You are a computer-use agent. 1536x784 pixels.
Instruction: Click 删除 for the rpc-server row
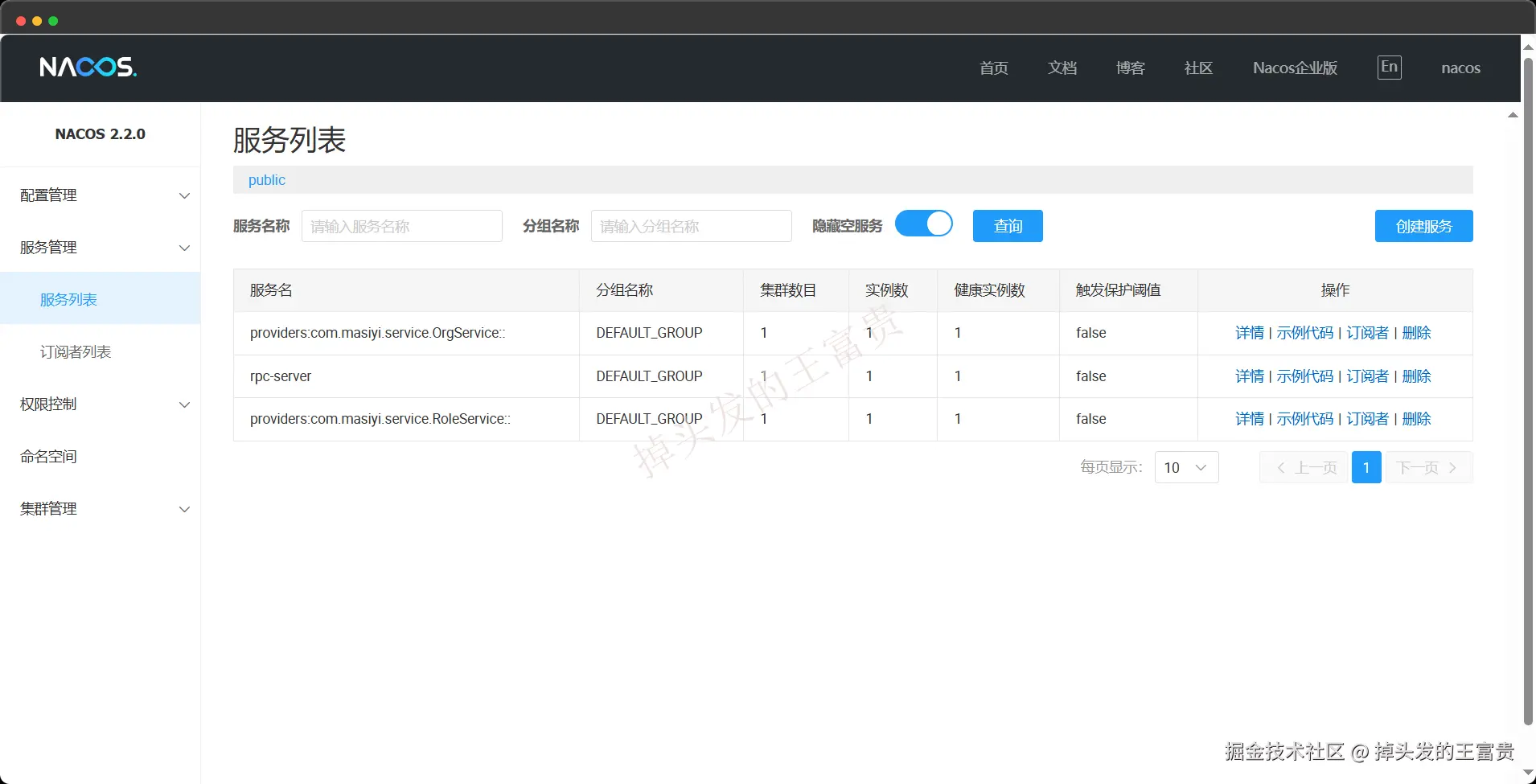point(1417,376)
